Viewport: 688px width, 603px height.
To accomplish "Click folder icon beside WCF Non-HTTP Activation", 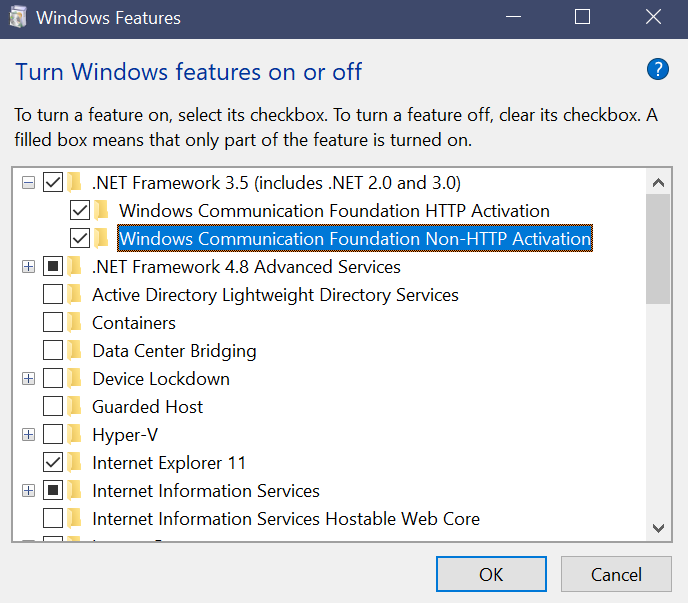I will 102,238.
